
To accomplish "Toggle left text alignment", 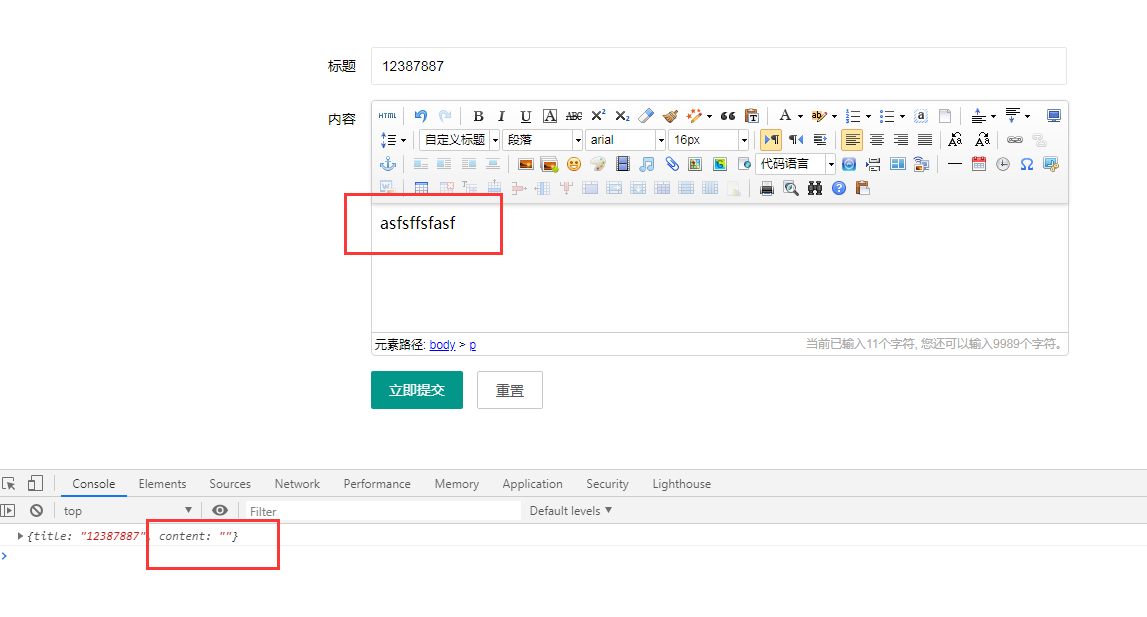I will coord(852,140).
